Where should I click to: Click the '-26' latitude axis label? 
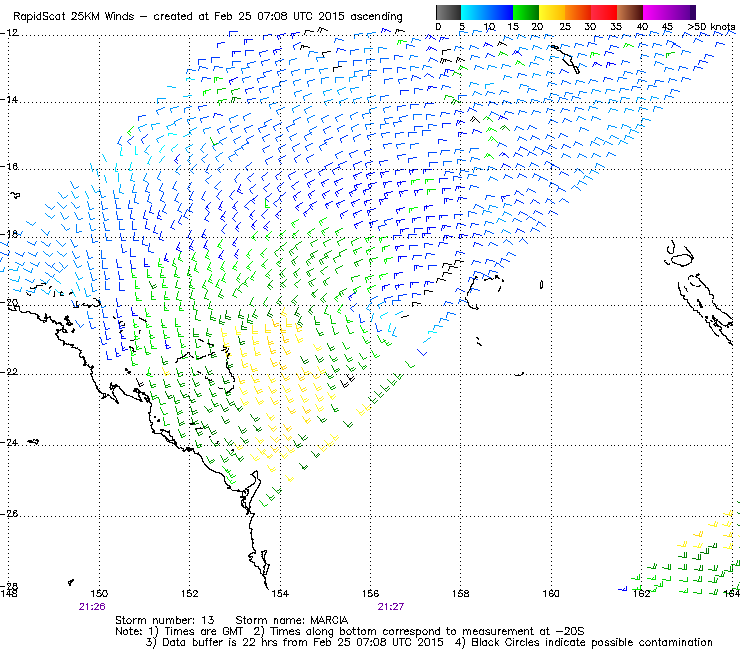tap(9, 514)
